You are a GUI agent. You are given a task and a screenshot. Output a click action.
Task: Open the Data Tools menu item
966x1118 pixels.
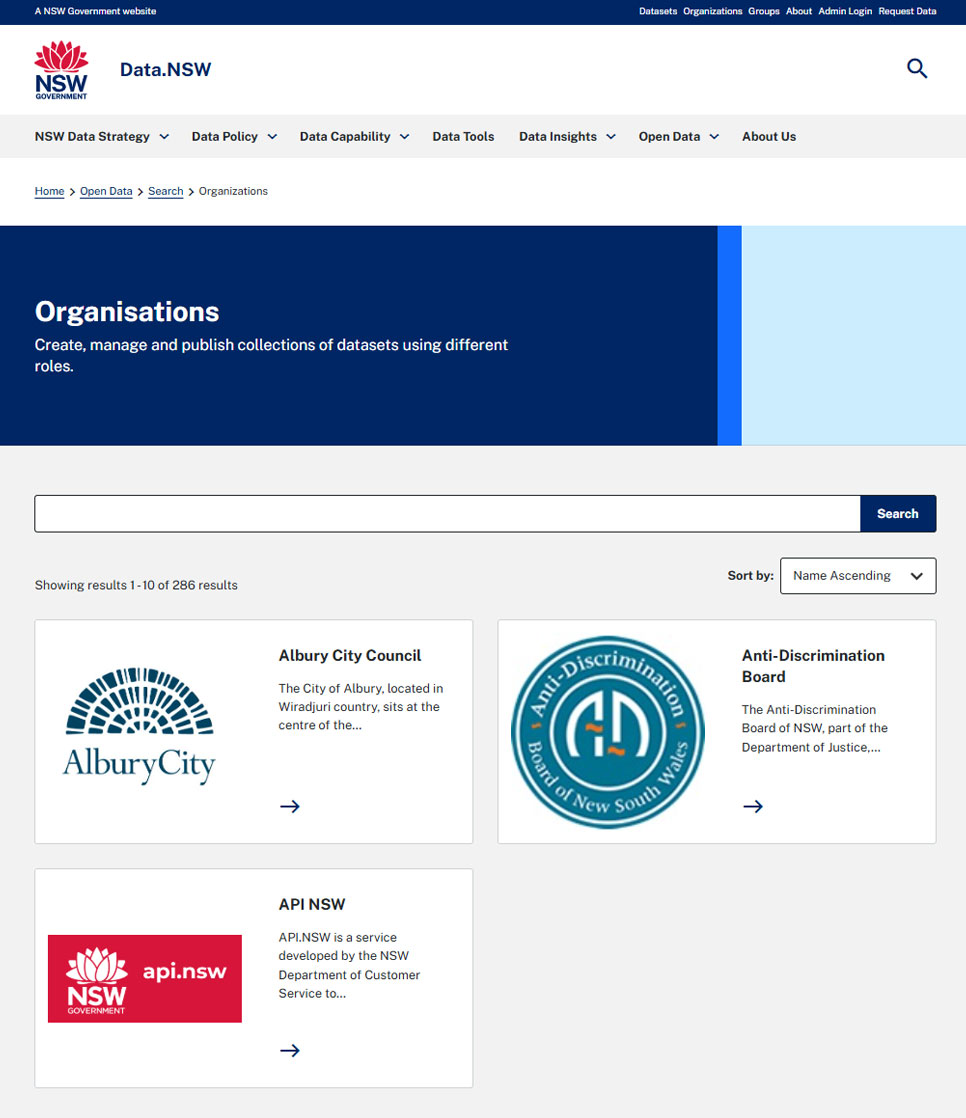463,136
